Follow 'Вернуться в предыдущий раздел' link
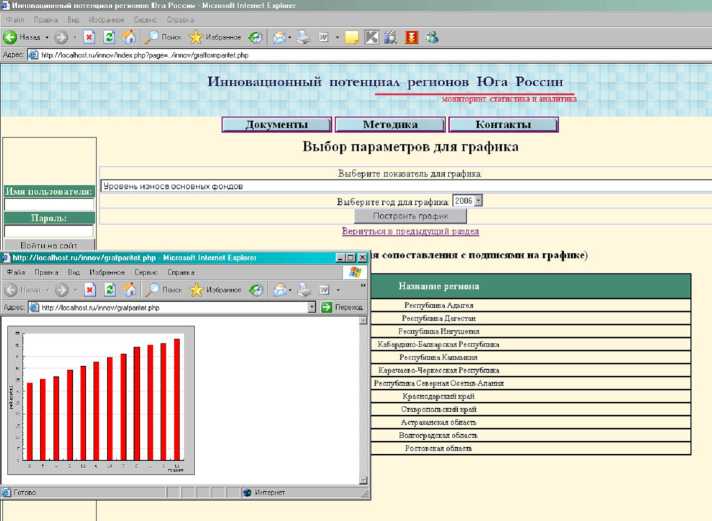 pos(410,230)
